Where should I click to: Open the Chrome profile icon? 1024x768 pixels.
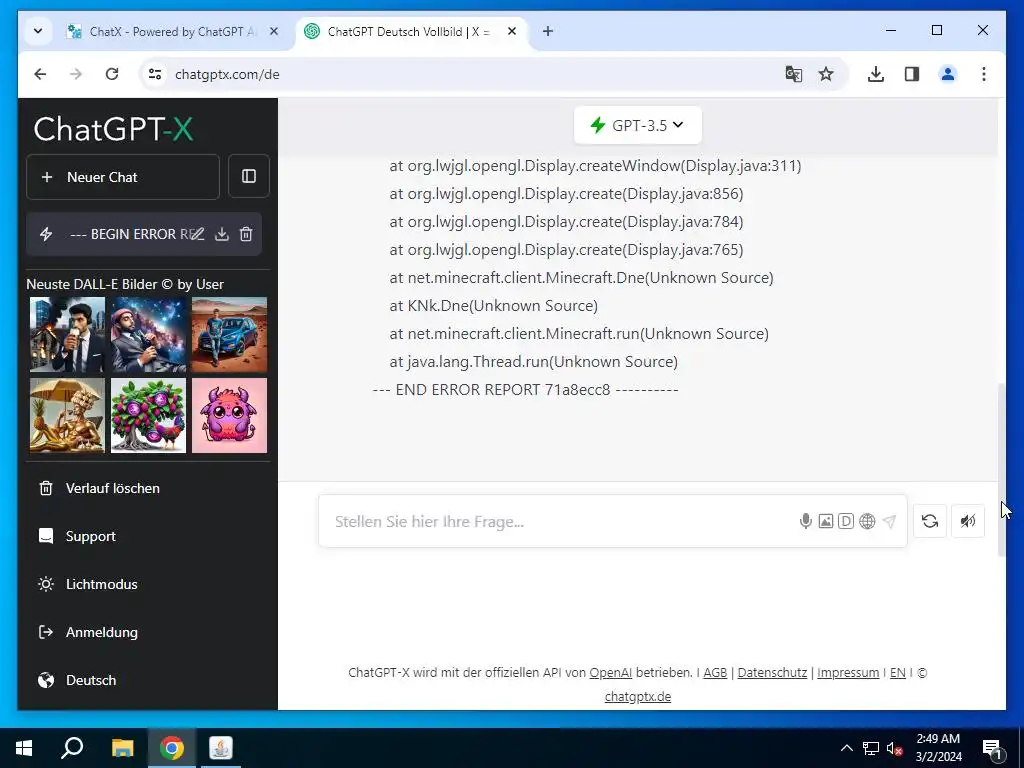click(948, 74)
